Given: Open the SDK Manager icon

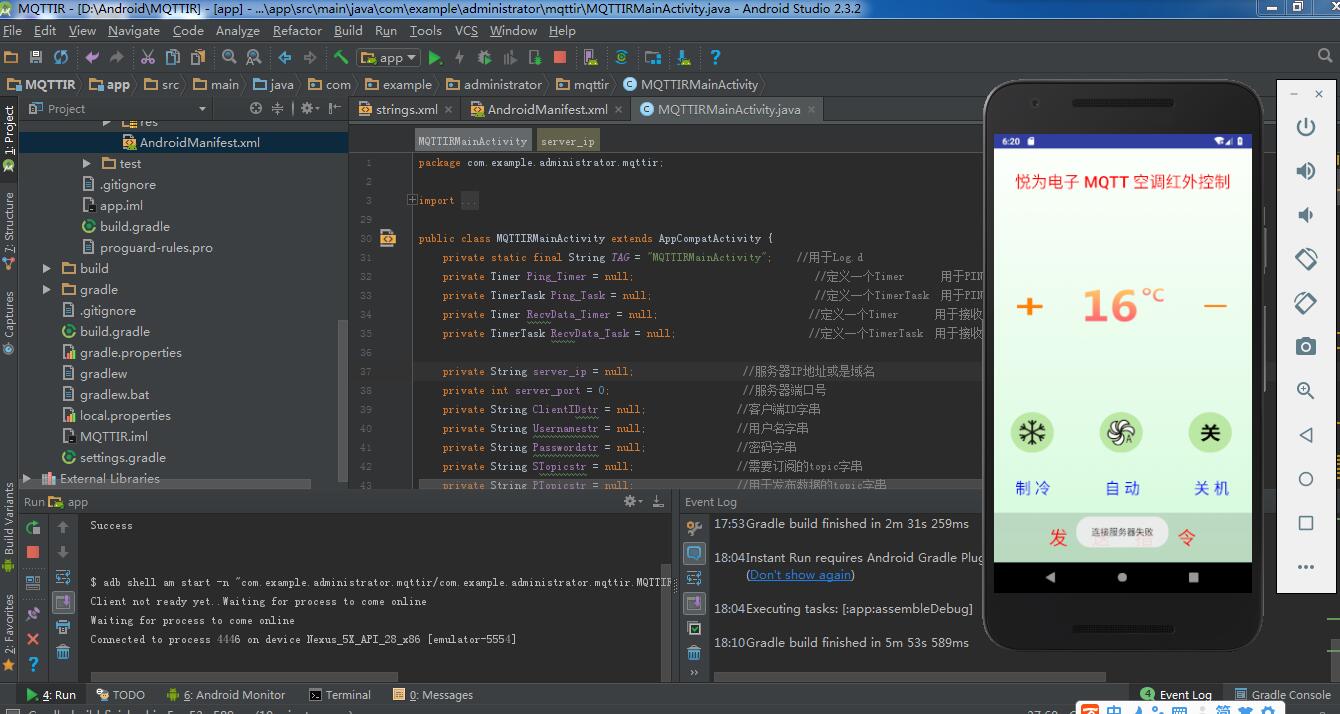Looking at the screenshot, I should pos(684,57).
